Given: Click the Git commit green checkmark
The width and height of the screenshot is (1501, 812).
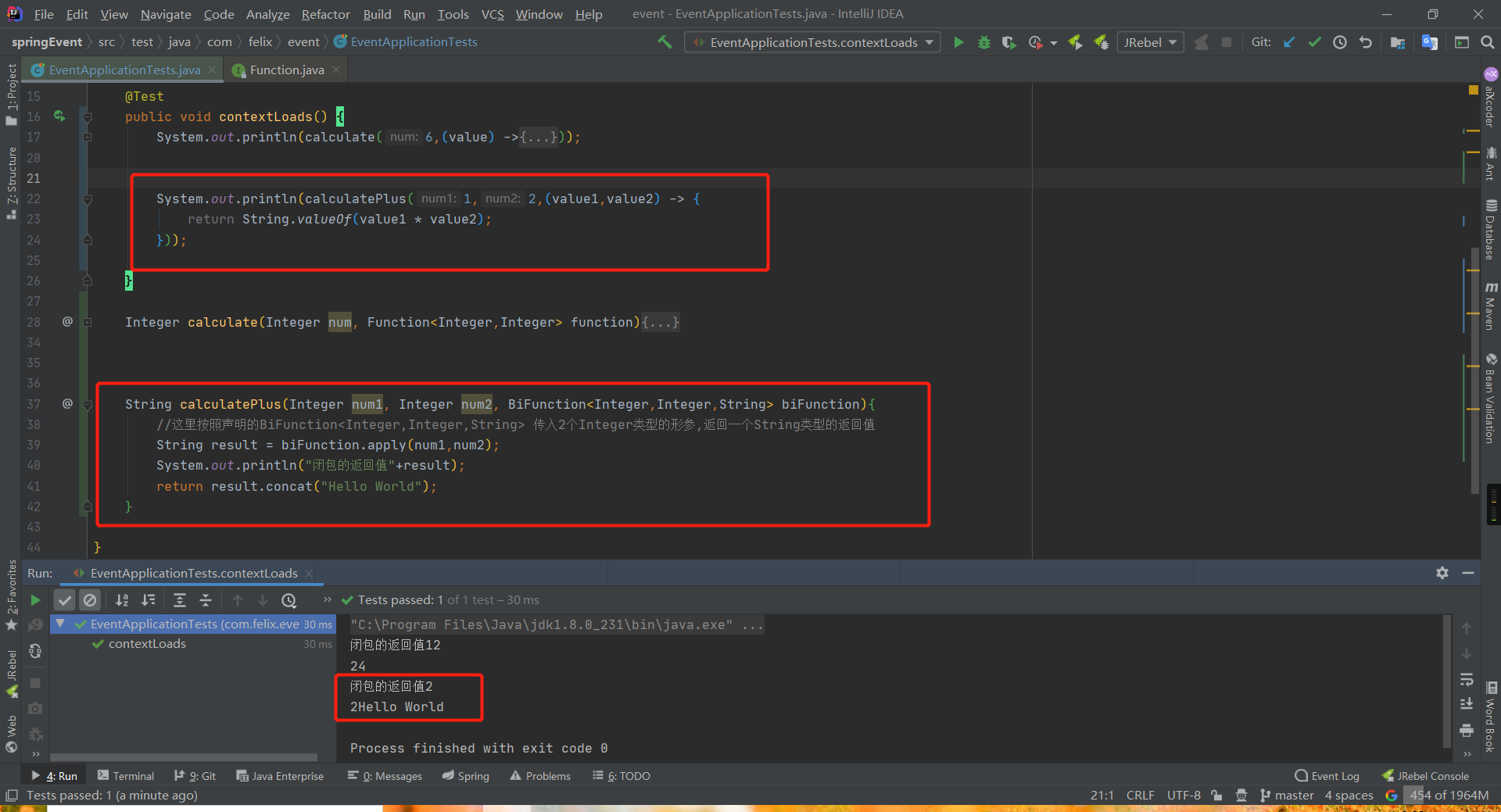Looking at the screenshot, I should click(1314, 42).
